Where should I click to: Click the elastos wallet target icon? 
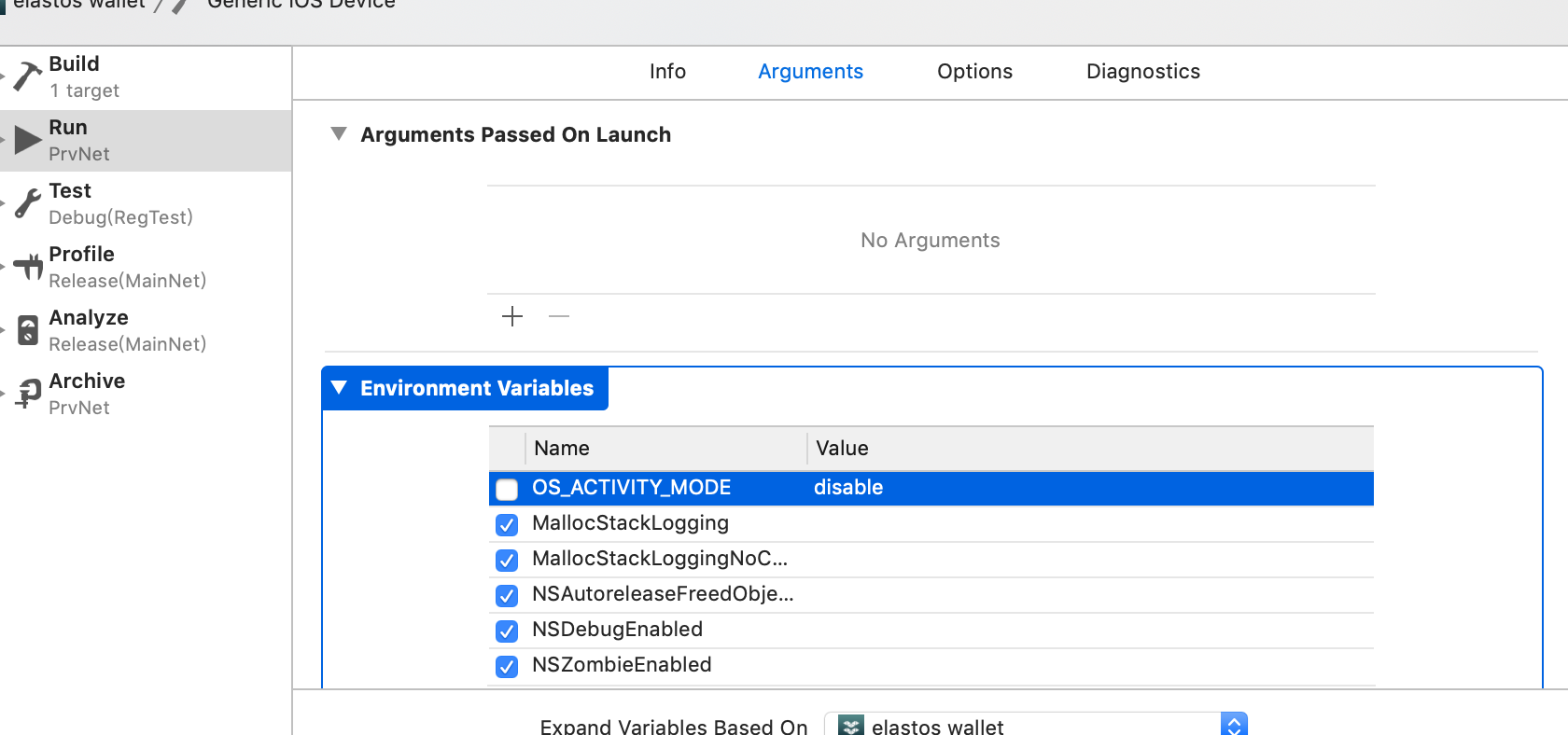[x=851, y=726]
